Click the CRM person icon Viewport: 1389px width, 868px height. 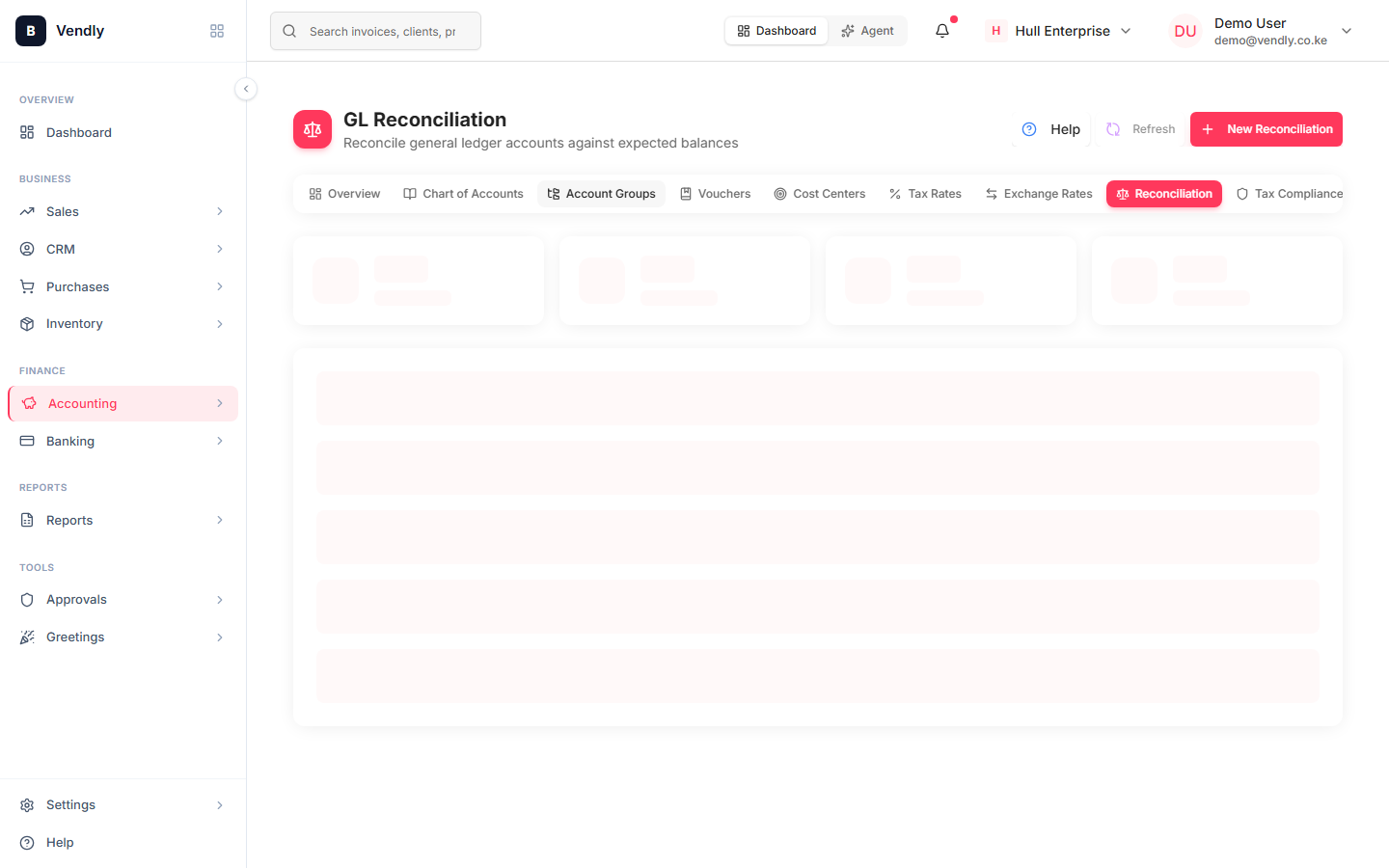27,249
